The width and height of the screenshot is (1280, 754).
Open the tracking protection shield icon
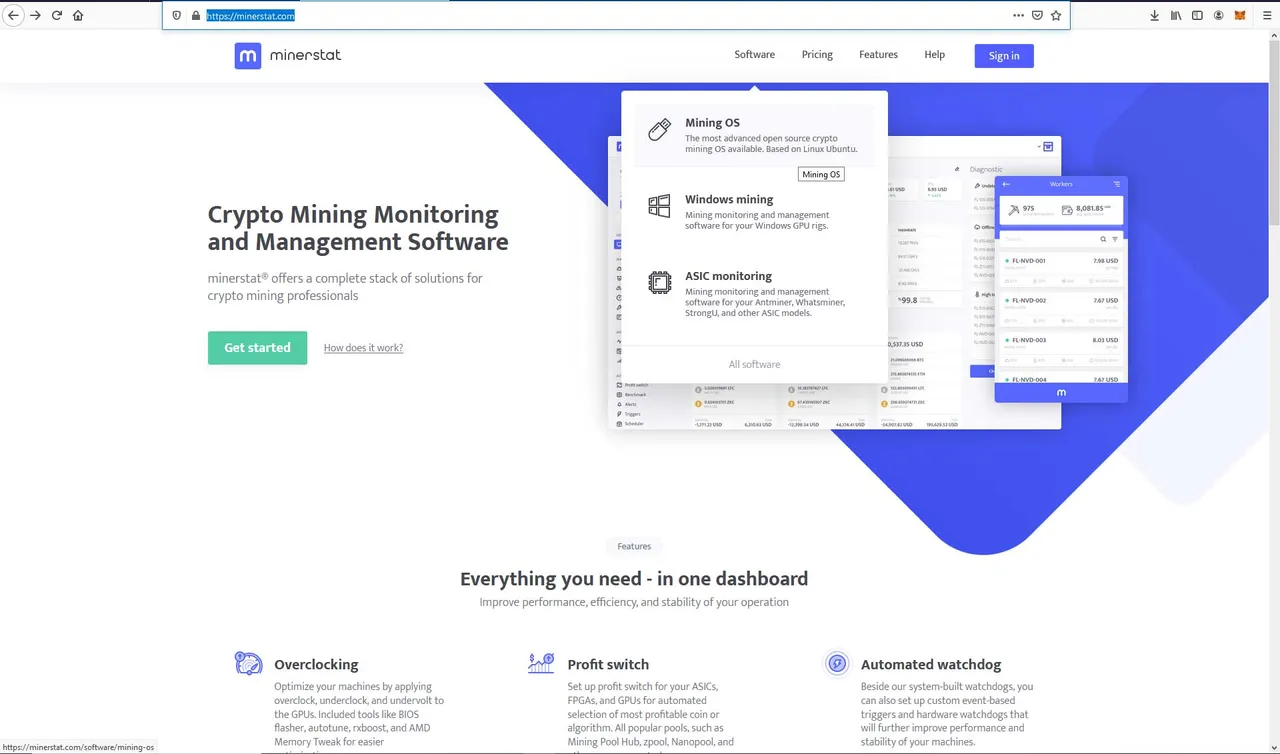(177, 15)
